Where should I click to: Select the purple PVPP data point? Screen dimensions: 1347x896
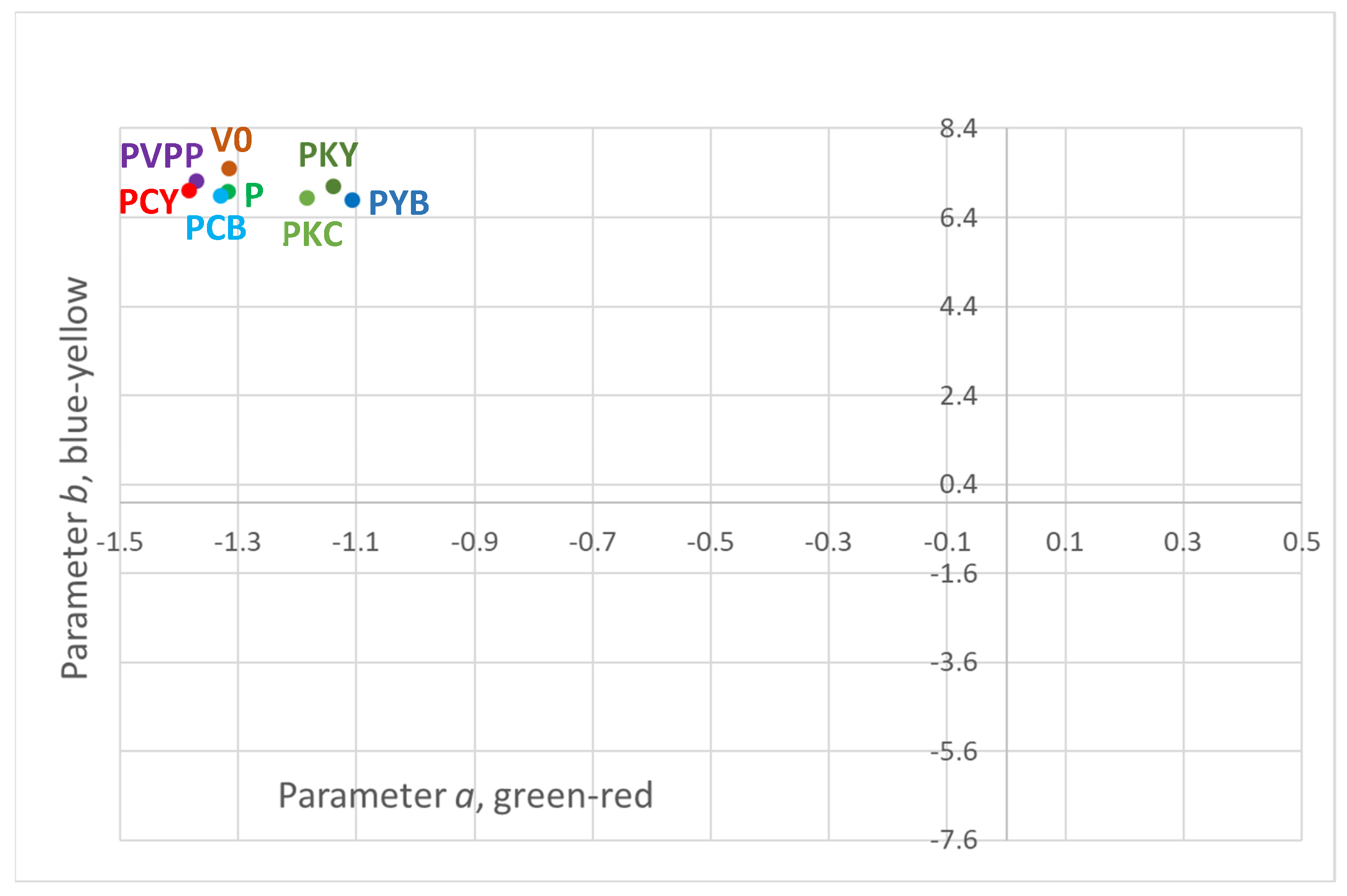197,181
